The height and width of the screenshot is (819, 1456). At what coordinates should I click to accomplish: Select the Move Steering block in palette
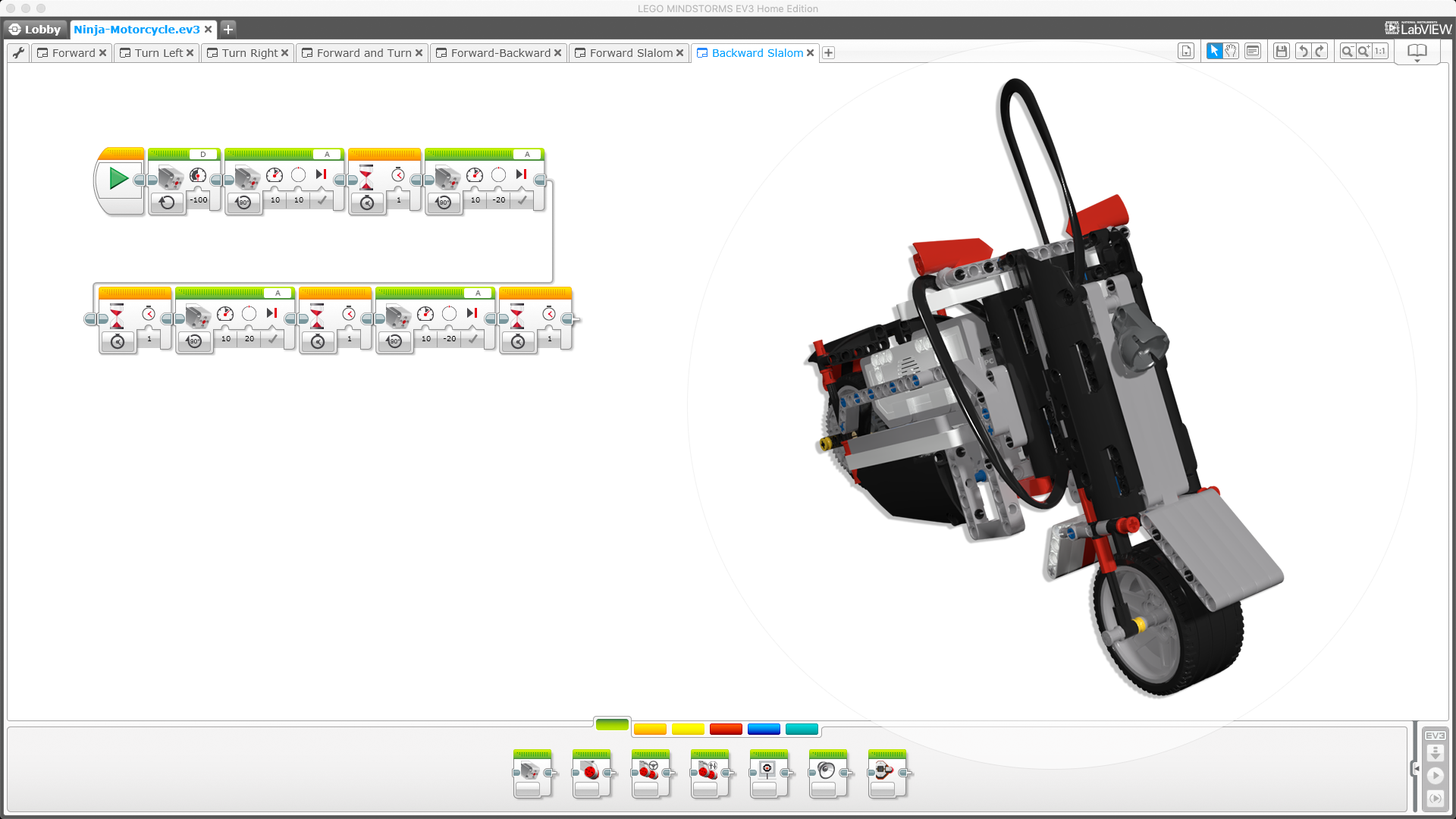[x=649, y=773]
